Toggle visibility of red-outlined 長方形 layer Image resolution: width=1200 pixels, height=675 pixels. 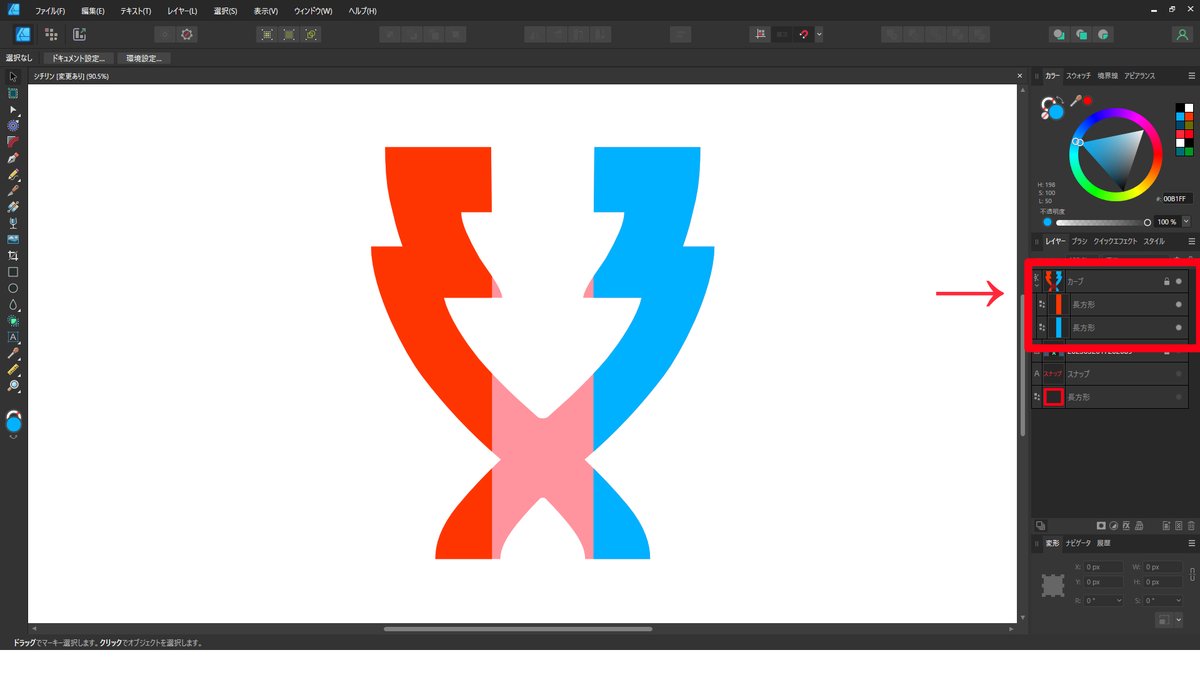coord(1179,397)
